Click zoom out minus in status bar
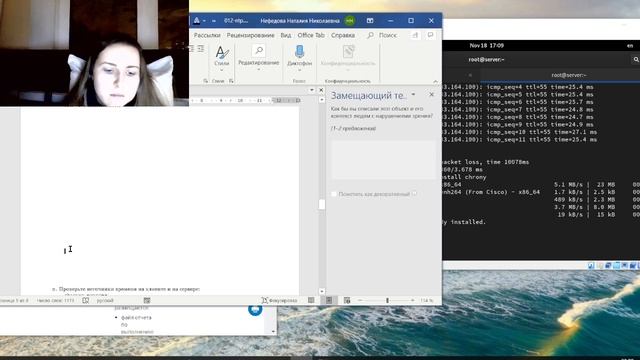The height and width of the screenshot is (360, 640). tap(360, 300)
